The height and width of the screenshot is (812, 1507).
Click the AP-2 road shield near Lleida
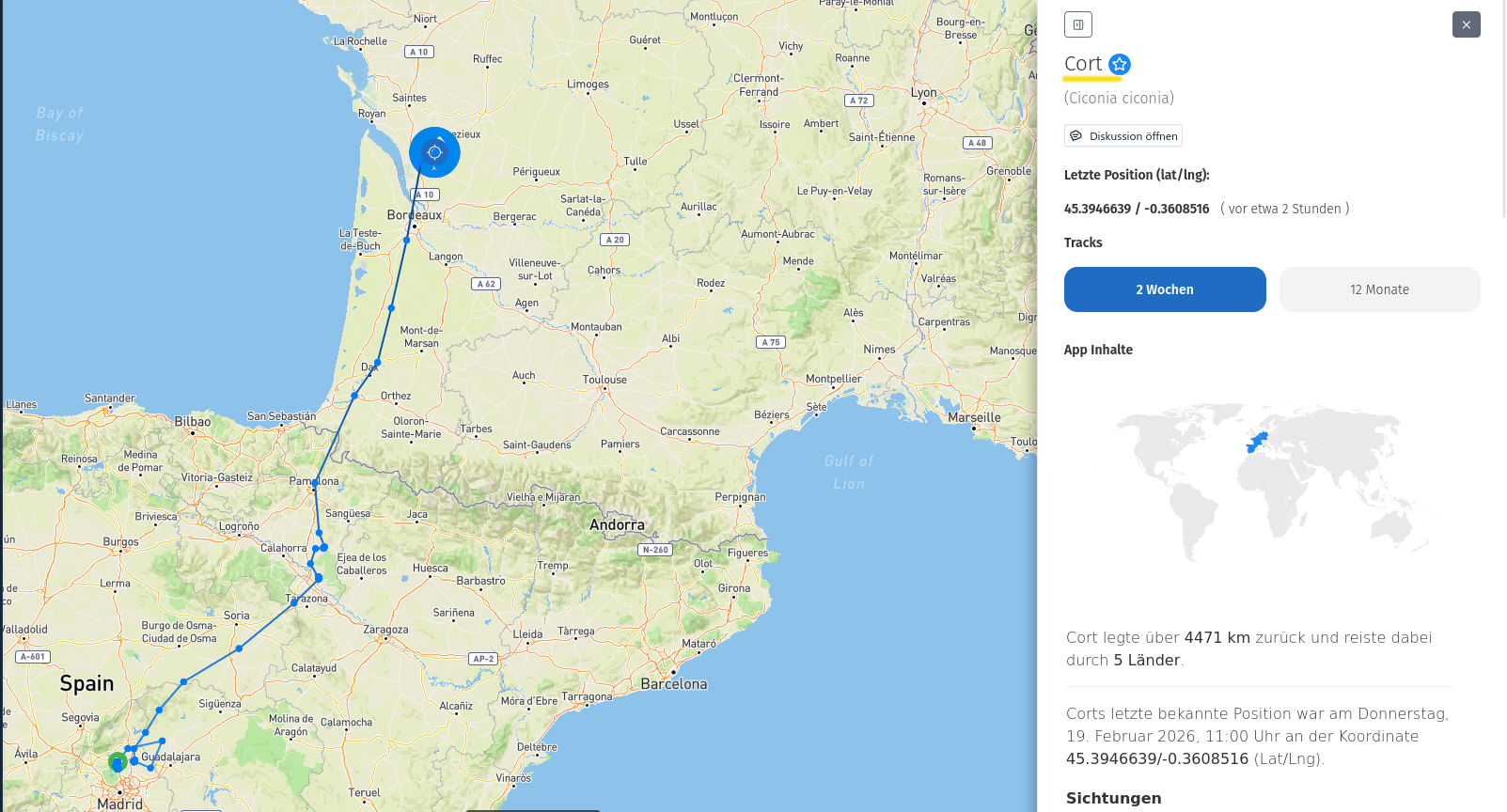(483, 659)
